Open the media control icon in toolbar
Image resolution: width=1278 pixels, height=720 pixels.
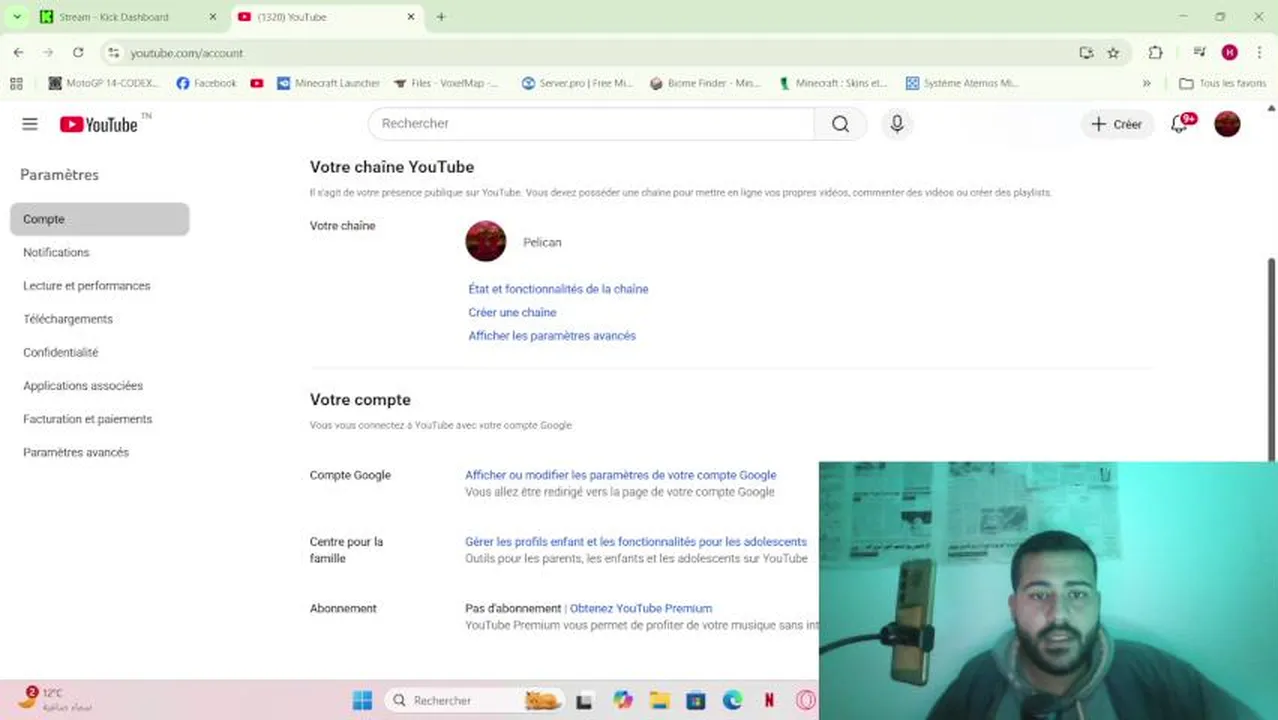[x=1199, y=53]
